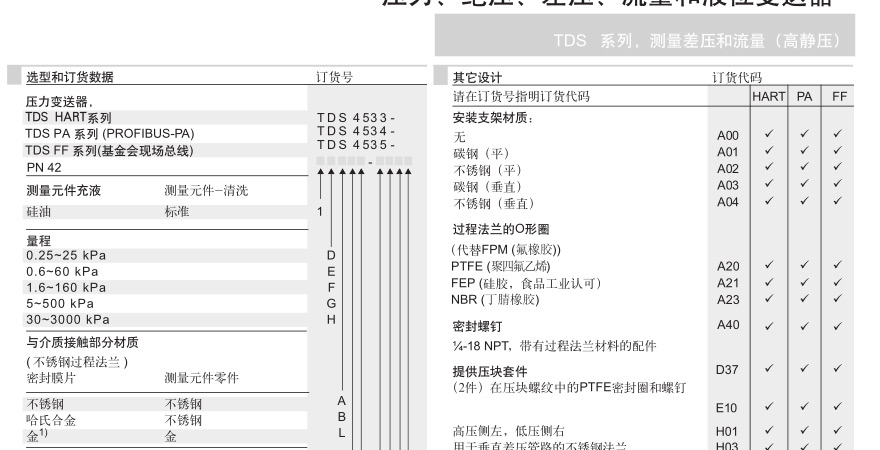Click the TDS PA 系列 (PROFIBUS-PA) row
The image size is (880, 450).
109,134
